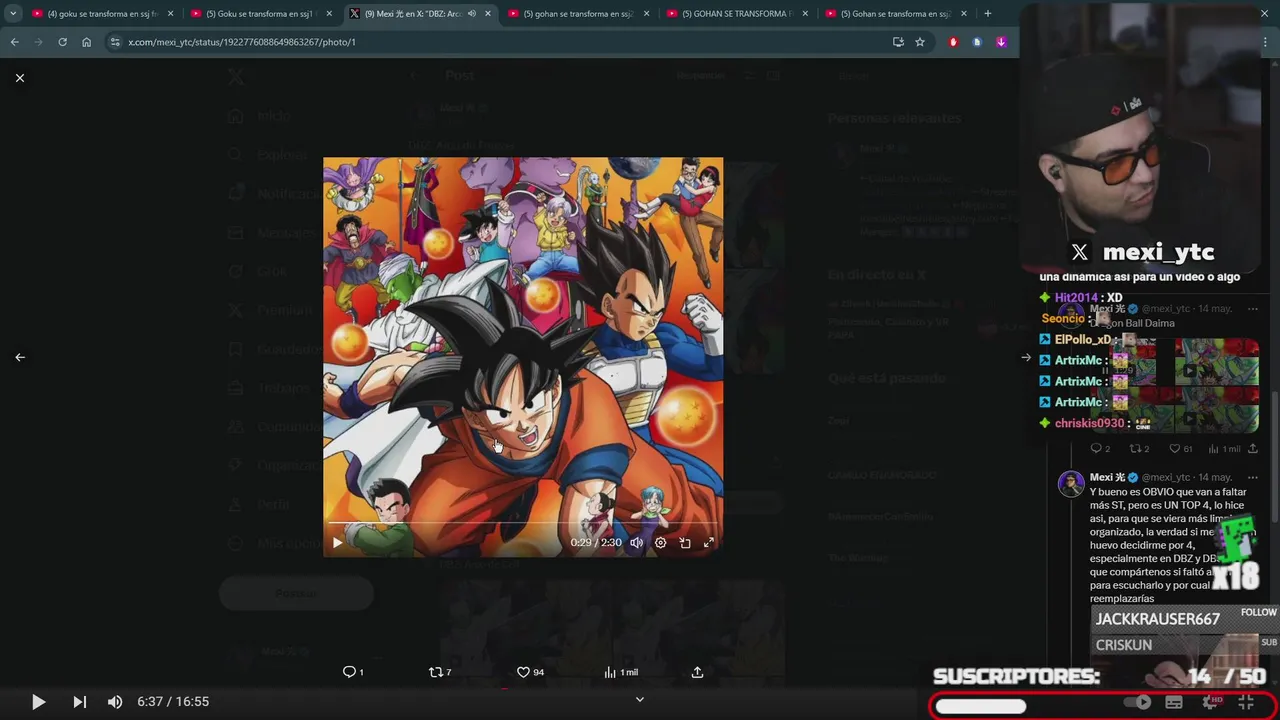Click the arrow beside ElPollo_xD chat line
Viewport: 1280px width, 720px height.
pos(1045,340)
